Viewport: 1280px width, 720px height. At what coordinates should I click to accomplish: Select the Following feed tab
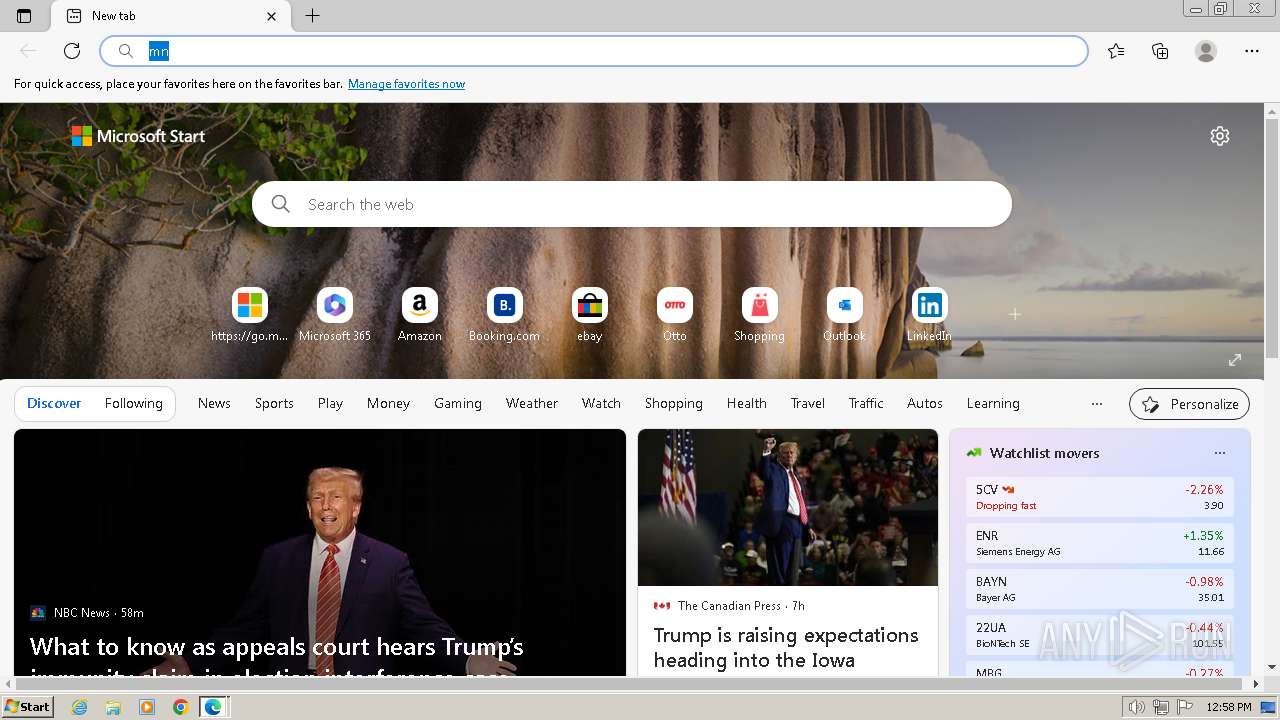pos(133,403)
